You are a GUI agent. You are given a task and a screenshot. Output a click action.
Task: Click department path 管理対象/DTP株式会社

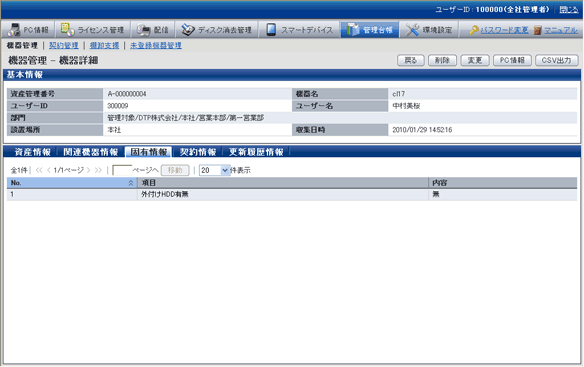(185, 118)
